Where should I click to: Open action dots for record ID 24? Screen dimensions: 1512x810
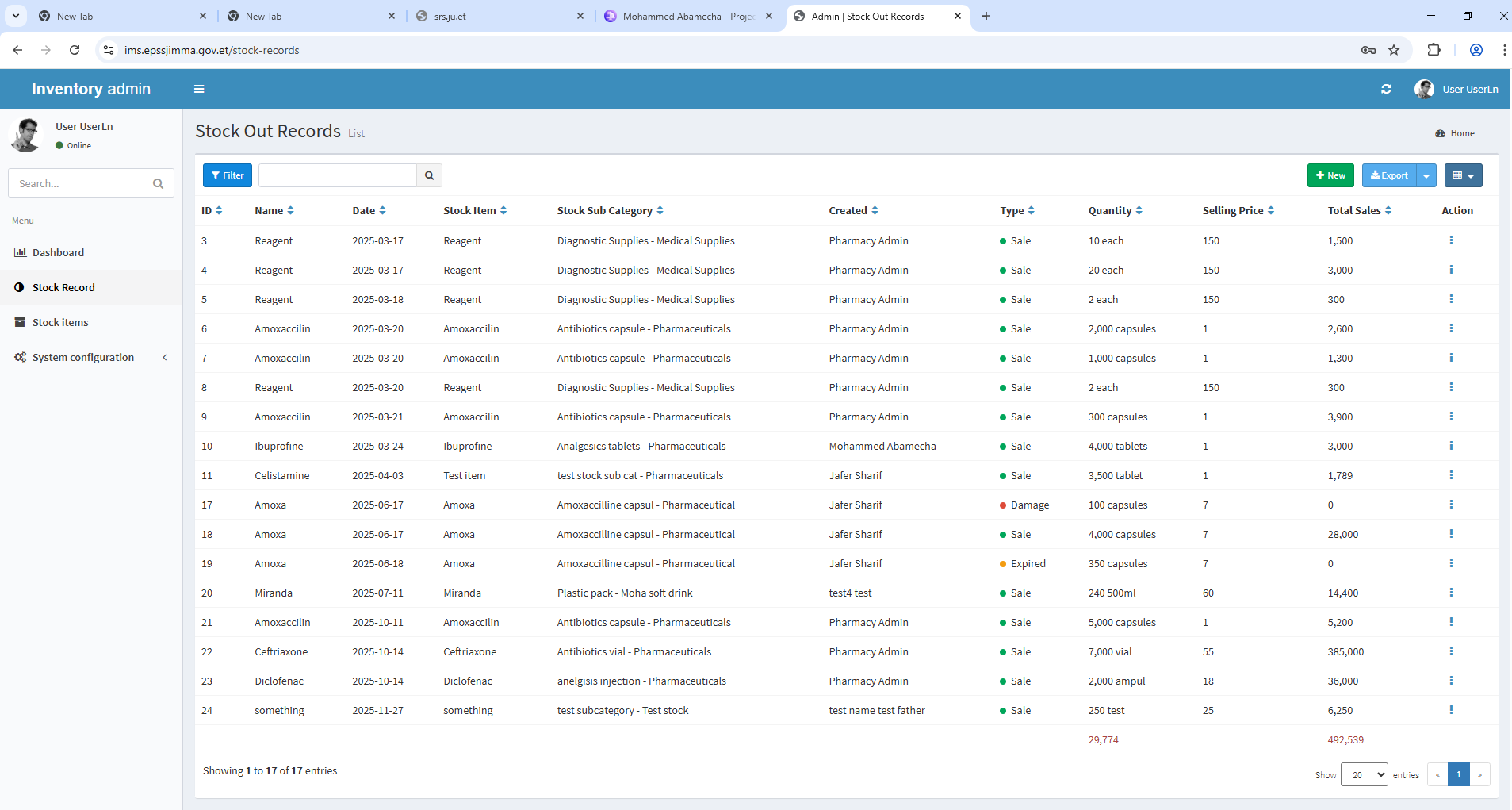point(1451,710)
